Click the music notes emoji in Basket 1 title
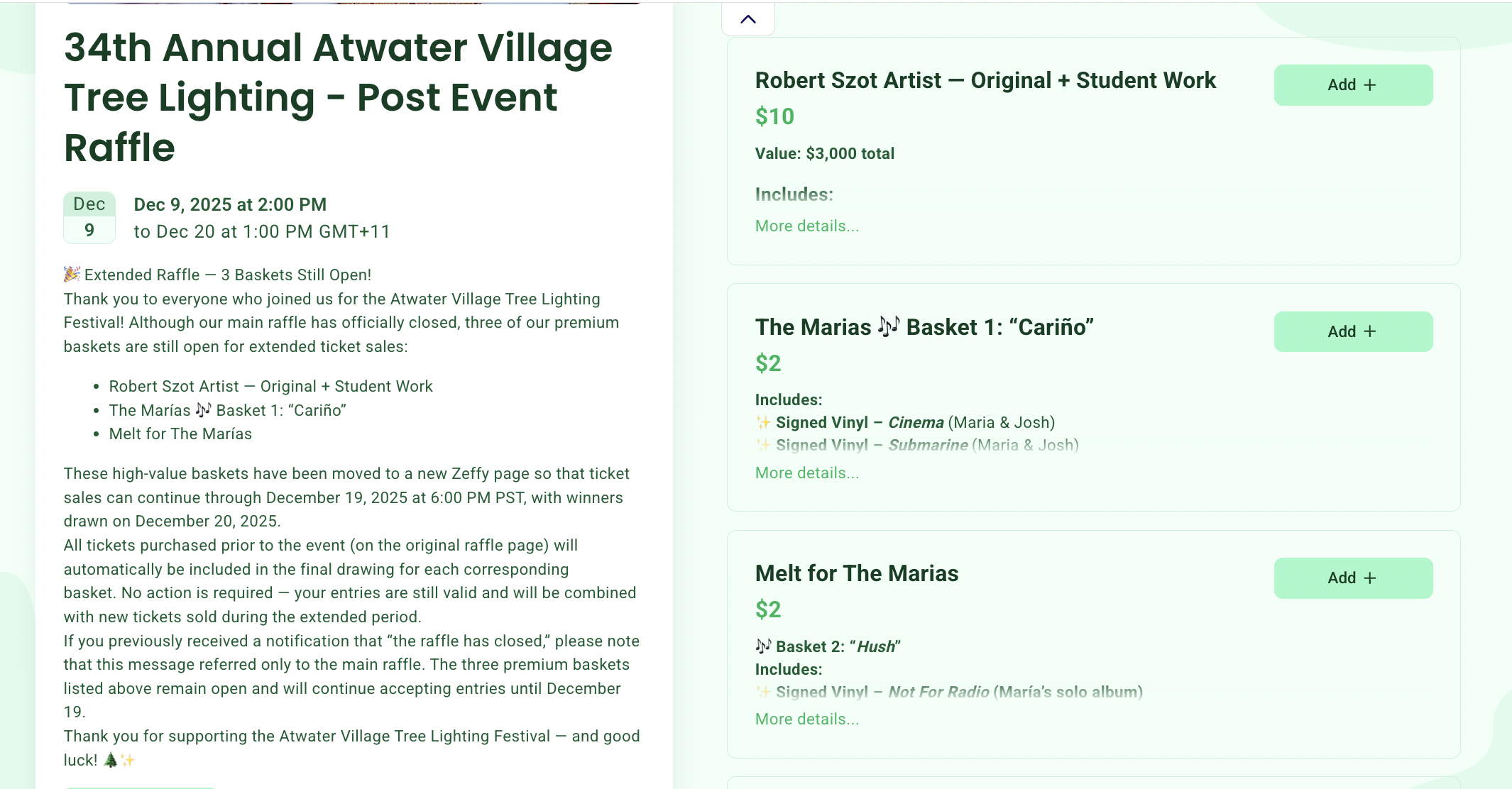This screenshot has width=1512, height=789. pyautogui.click(x=888, y=326)
